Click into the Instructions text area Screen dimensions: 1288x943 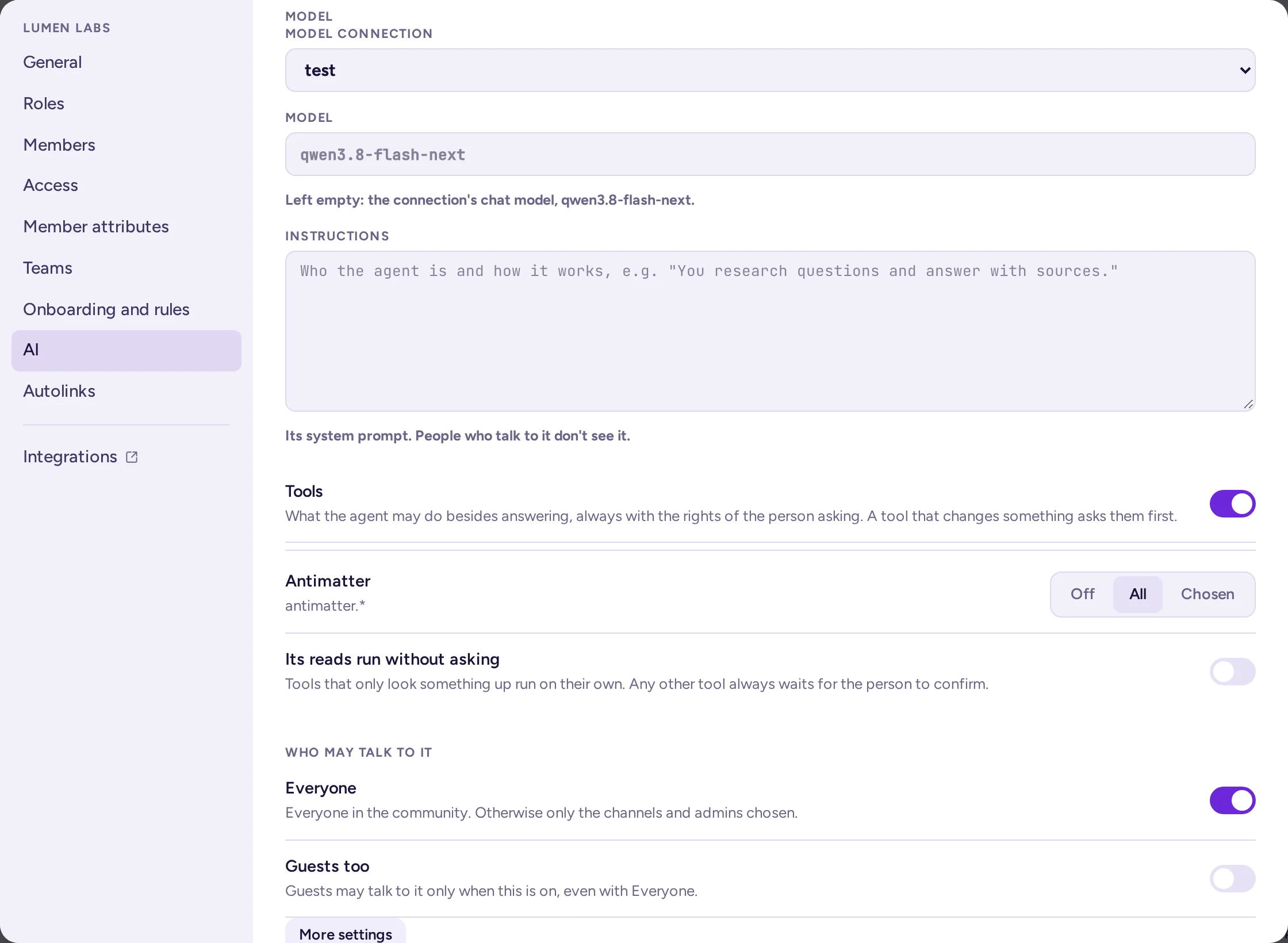[770, 331]
